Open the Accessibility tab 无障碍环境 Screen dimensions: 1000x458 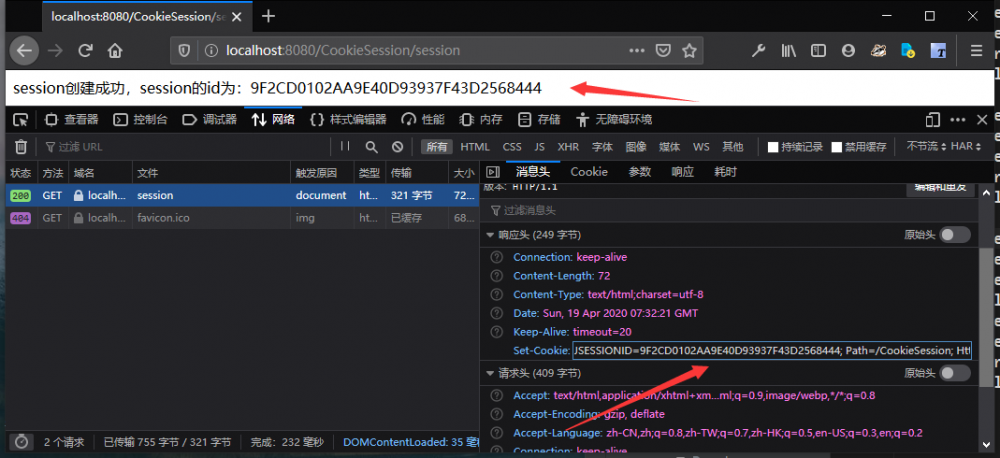coord(614,119)
